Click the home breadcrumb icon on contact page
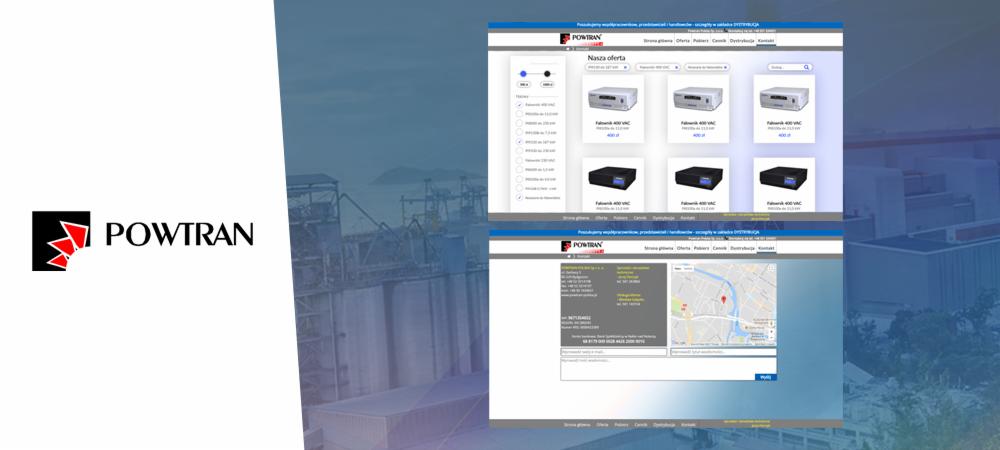The image size is (1000, 450). [x=568, y=256]
